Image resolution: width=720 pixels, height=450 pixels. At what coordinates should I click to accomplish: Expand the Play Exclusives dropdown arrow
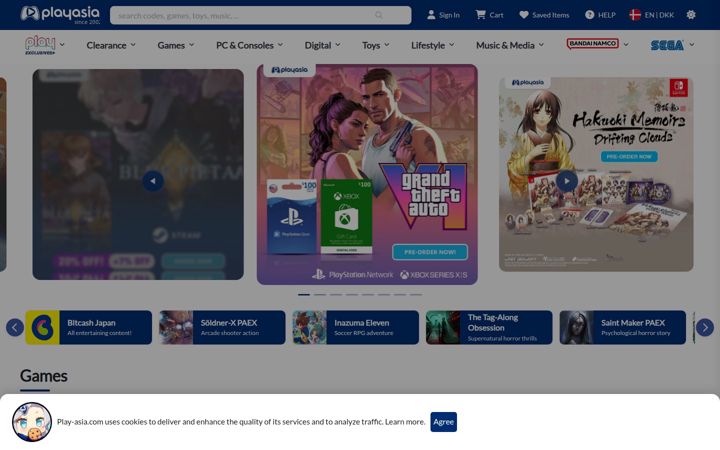(x=62, y=45)
